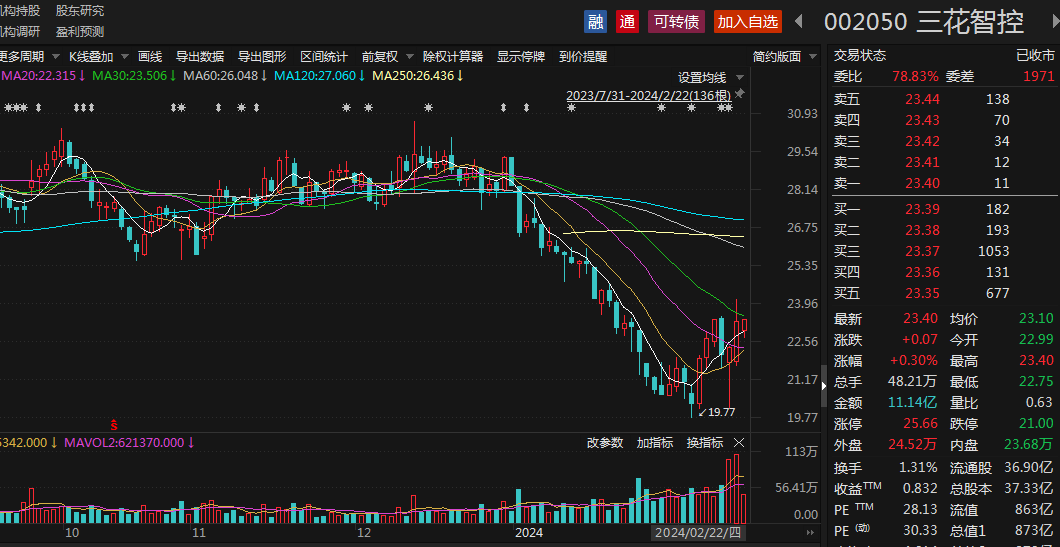Click the red S marker on chart bottom
This screenshot has width=1060, height=547.
pyautogui.click(x=114, y=425)
